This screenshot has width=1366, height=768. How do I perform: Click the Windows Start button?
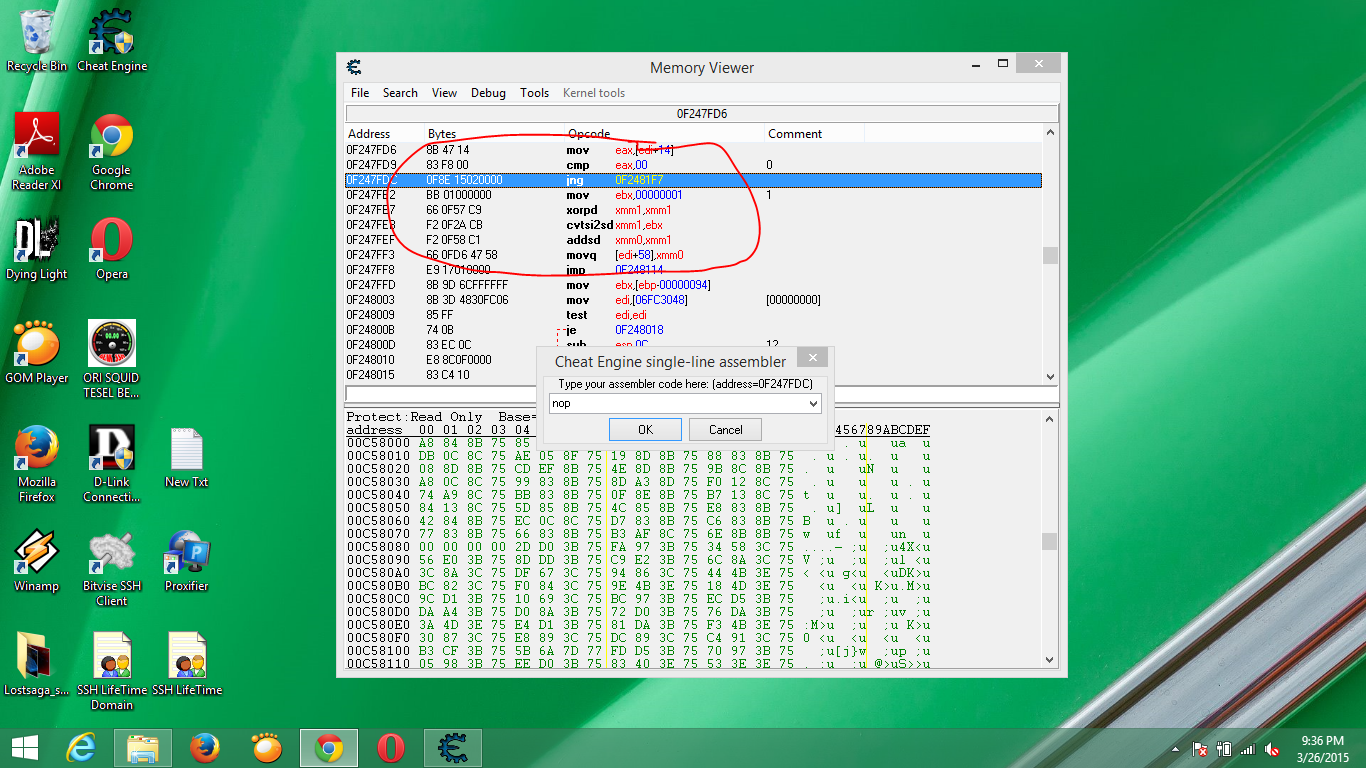pos(25,747)
